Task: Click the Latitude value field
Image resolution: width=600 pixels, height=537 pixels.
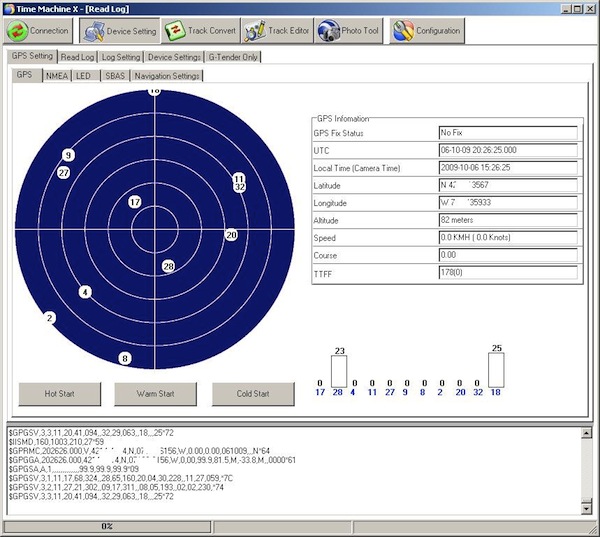Action: coord(508,185)
